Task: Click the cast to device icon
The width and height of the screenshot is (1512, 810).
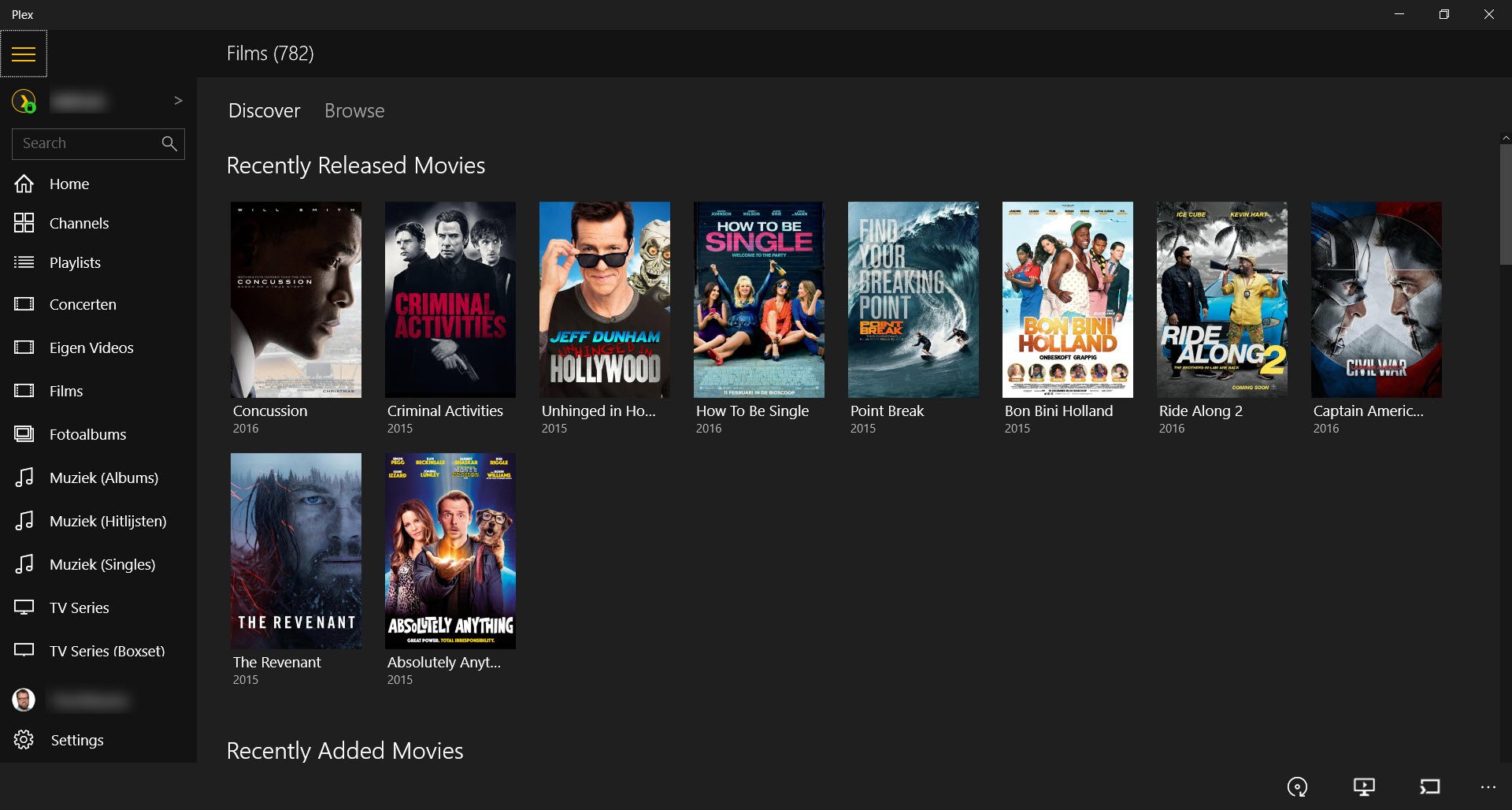Action: pyautogui.click(x=1430, y=786)
